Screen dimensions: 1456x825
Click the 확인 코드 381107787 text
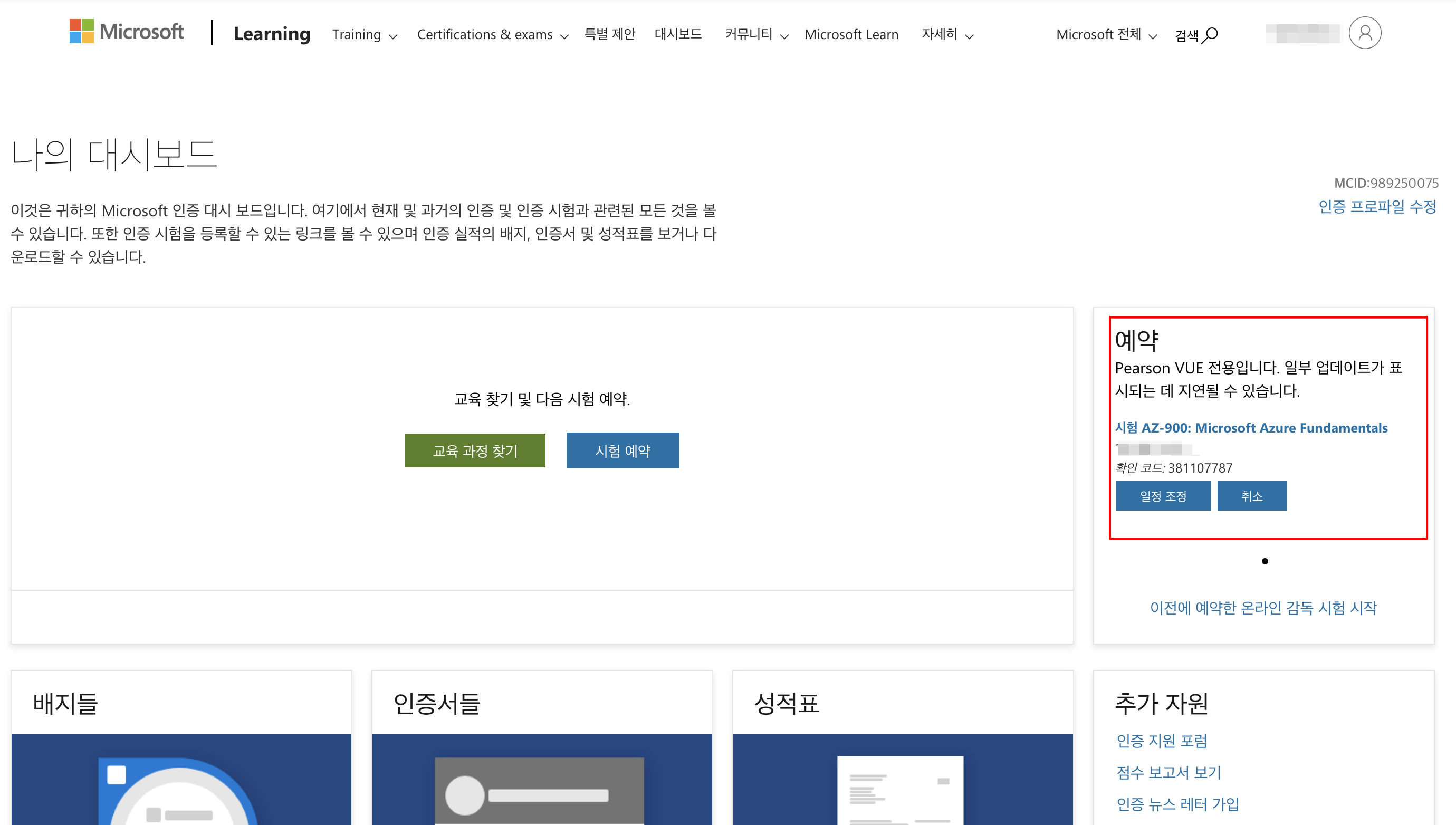coord(1173,467)
